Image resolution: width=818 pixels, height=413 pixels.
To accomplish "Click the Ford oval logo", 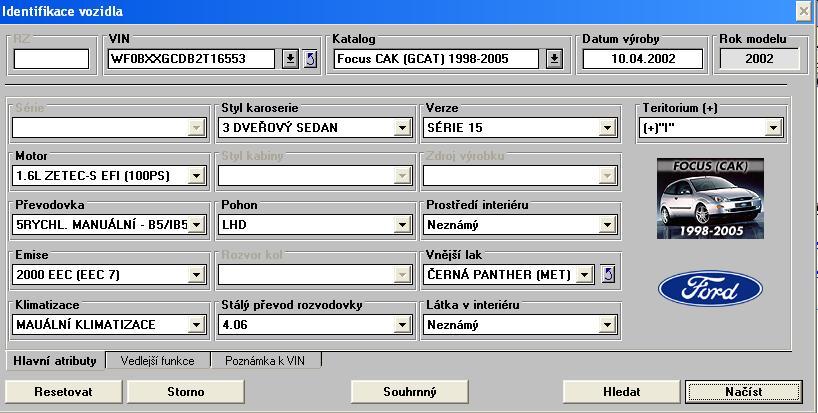I will coord(710,288).
